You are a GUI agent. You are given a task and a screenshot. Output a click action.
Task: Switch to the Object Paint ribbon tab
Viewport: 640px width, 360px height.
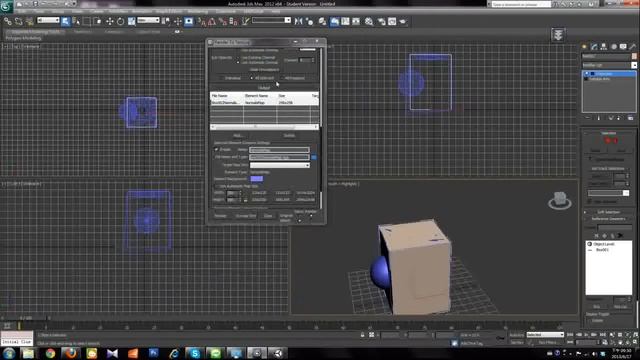[148, 31]
